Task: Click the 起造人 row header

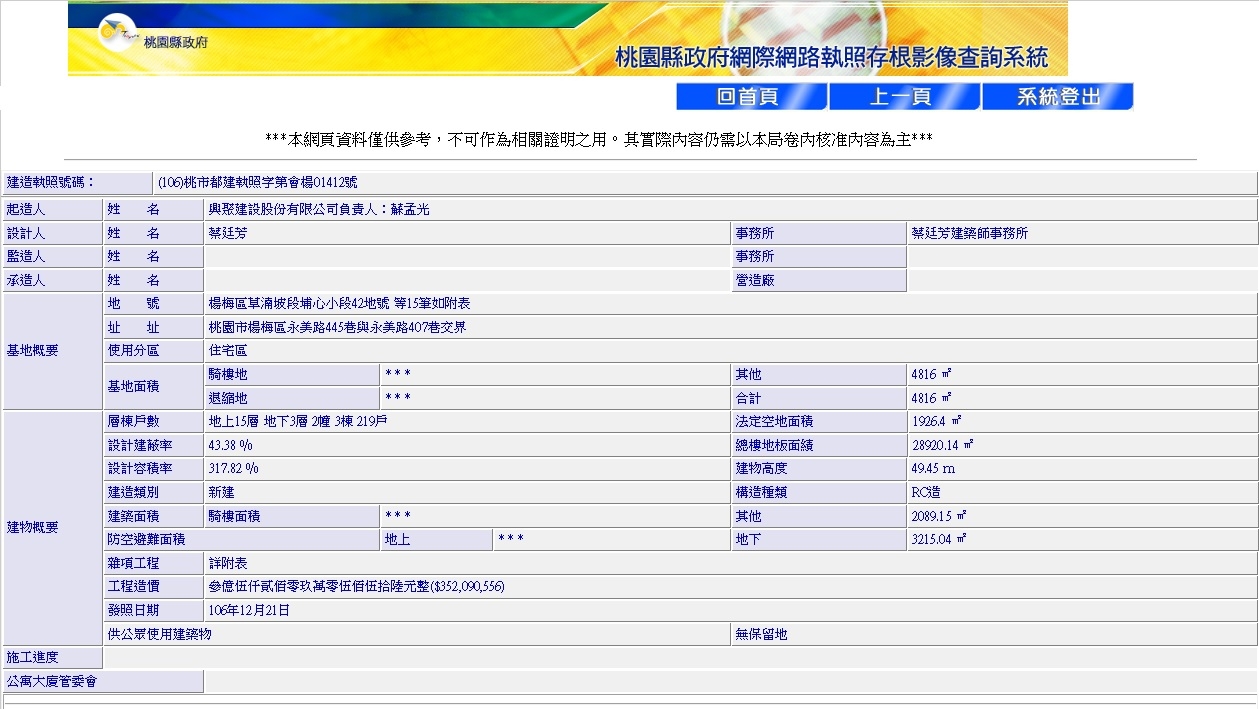Action: [52, 210]
